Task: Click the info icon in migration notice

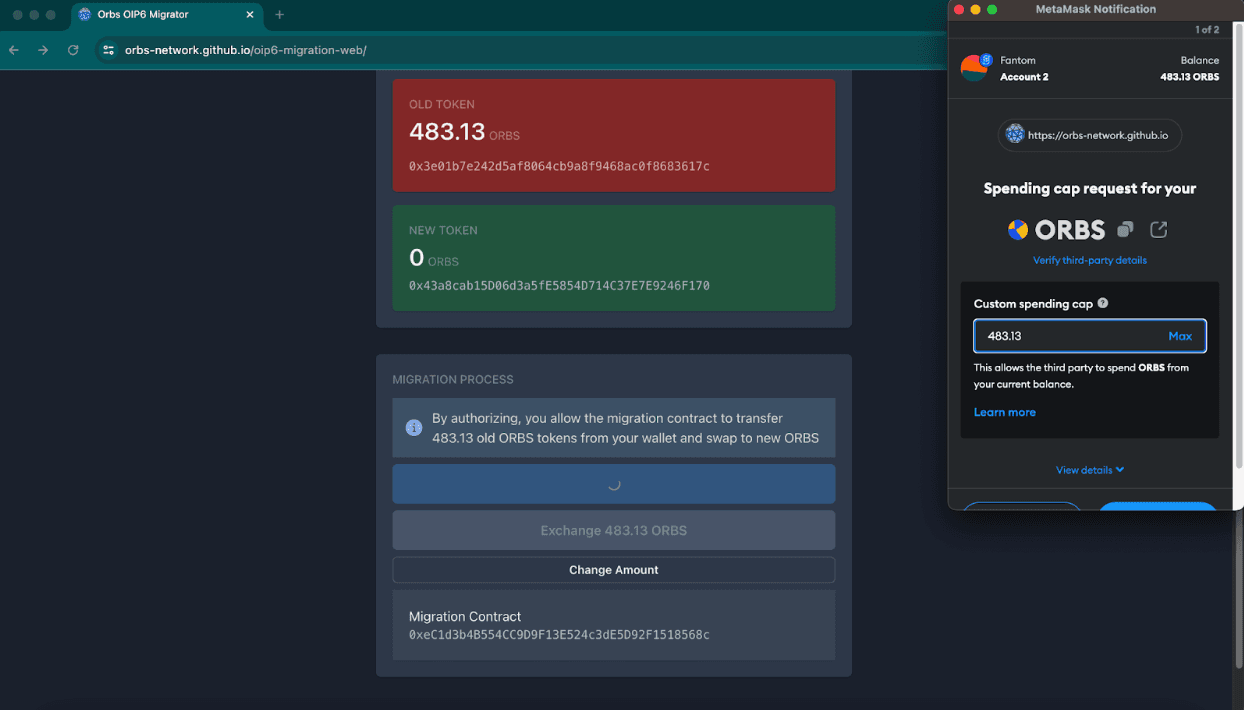Action: pos(414,427)
